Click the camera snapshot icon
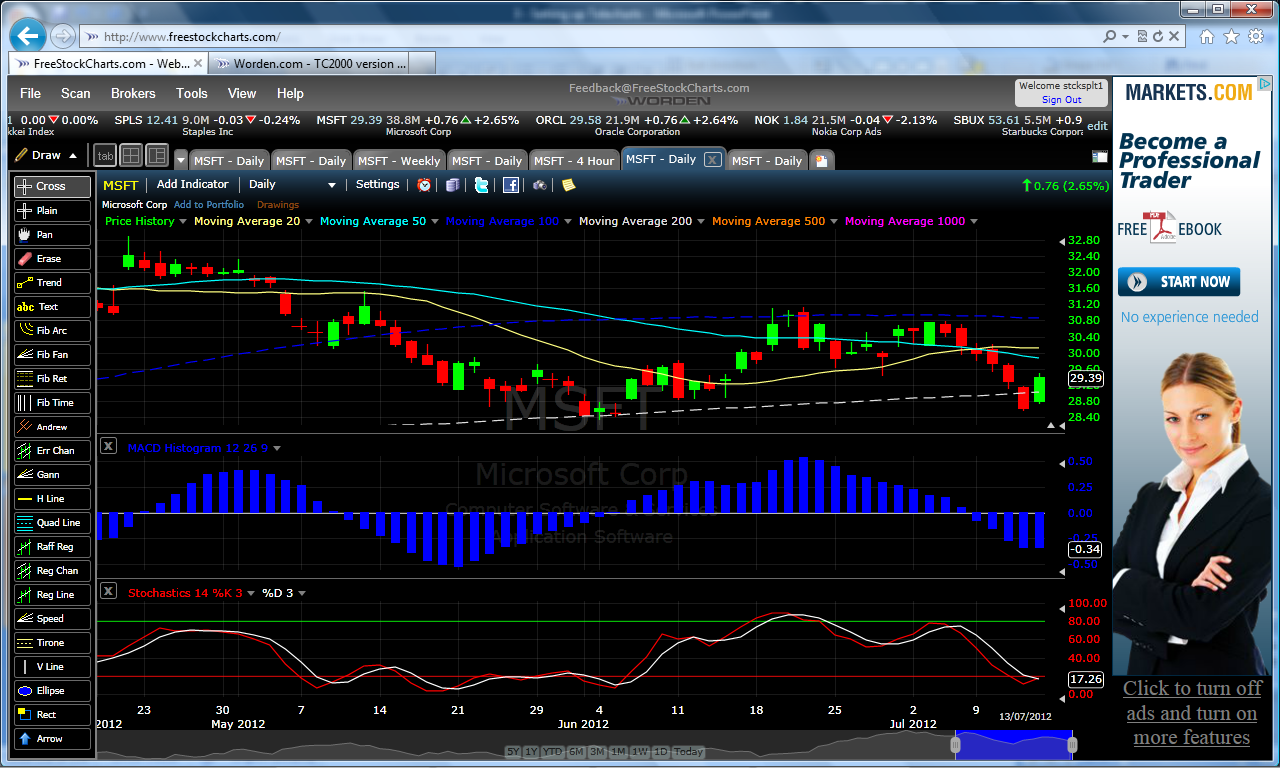The width and height of the screenshot is (1280, 768). [x=539, y=185]
